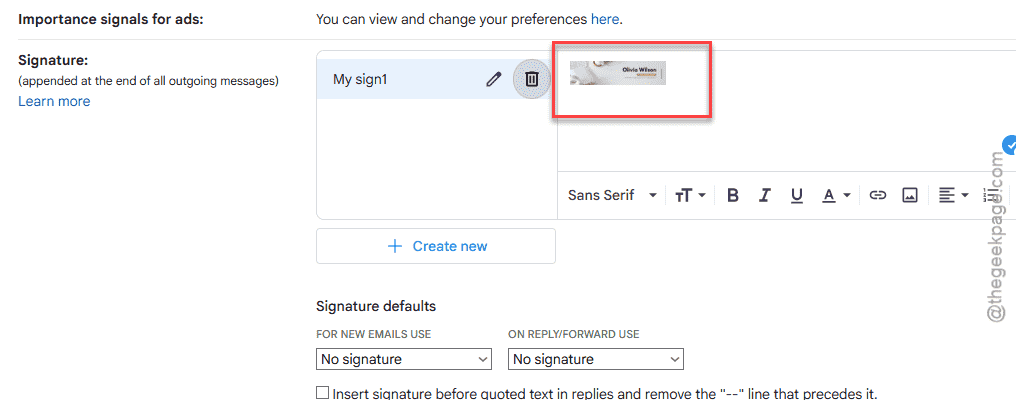Open the Learn more link

click(54, 101)
